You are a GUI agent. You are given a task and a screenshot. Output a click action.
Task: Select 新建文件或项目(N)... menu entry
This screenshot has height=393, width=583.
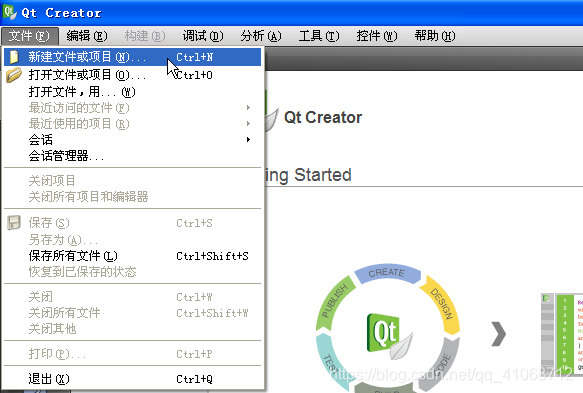pos(132,57)
